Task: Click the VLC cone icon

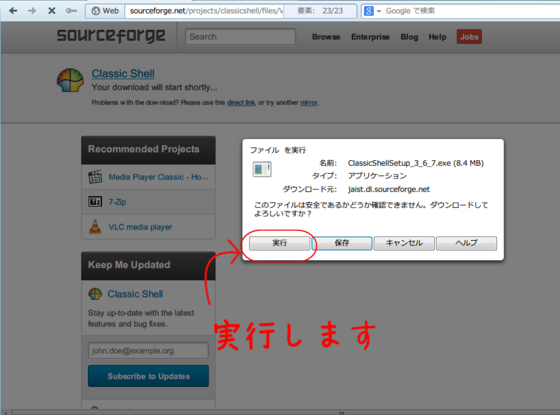Action: 95,227
